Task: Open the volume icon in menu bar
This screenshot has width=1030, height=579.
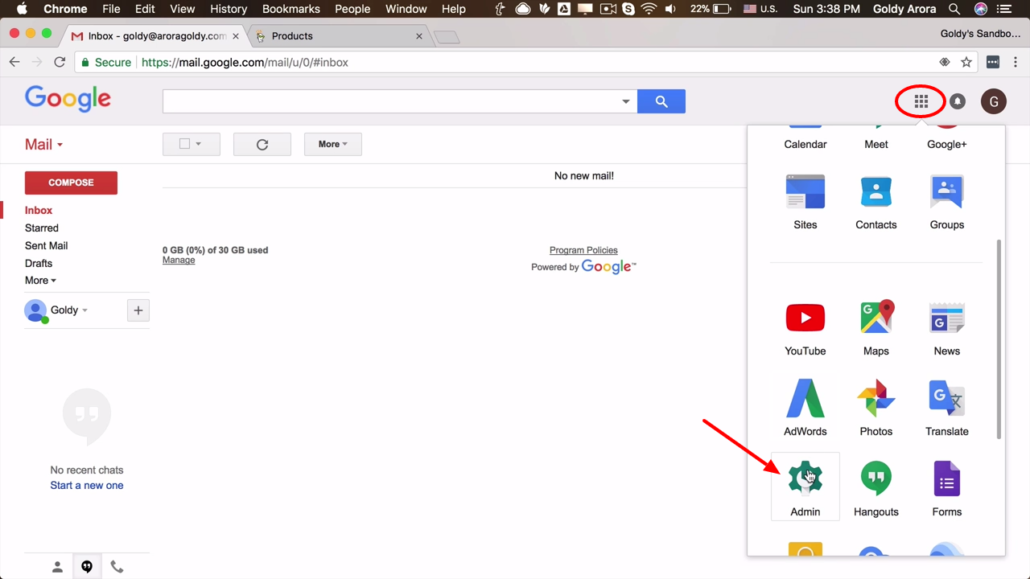Action: pos(670,9)
